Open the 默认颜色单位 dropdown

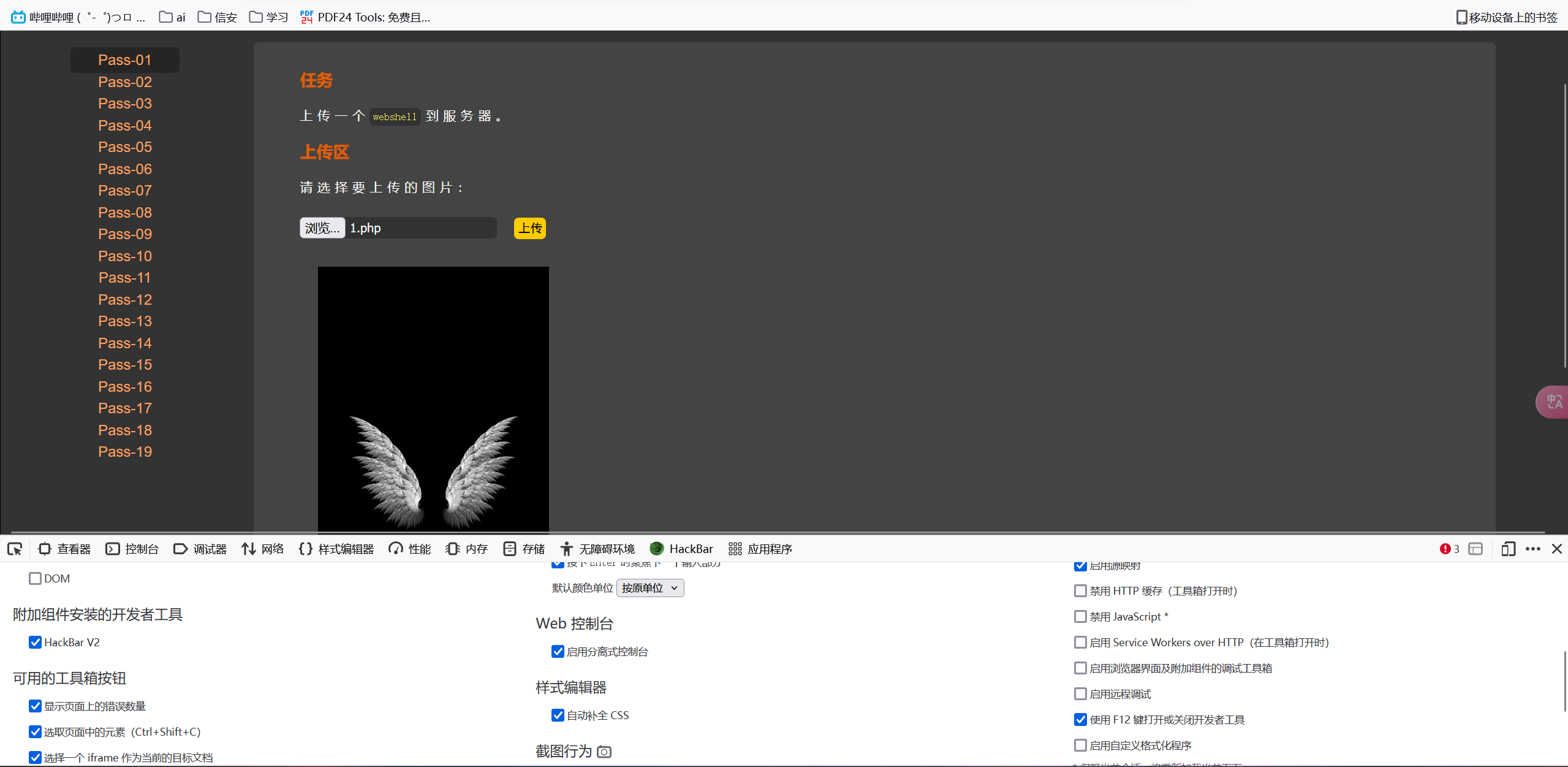(x=650, y=588)
